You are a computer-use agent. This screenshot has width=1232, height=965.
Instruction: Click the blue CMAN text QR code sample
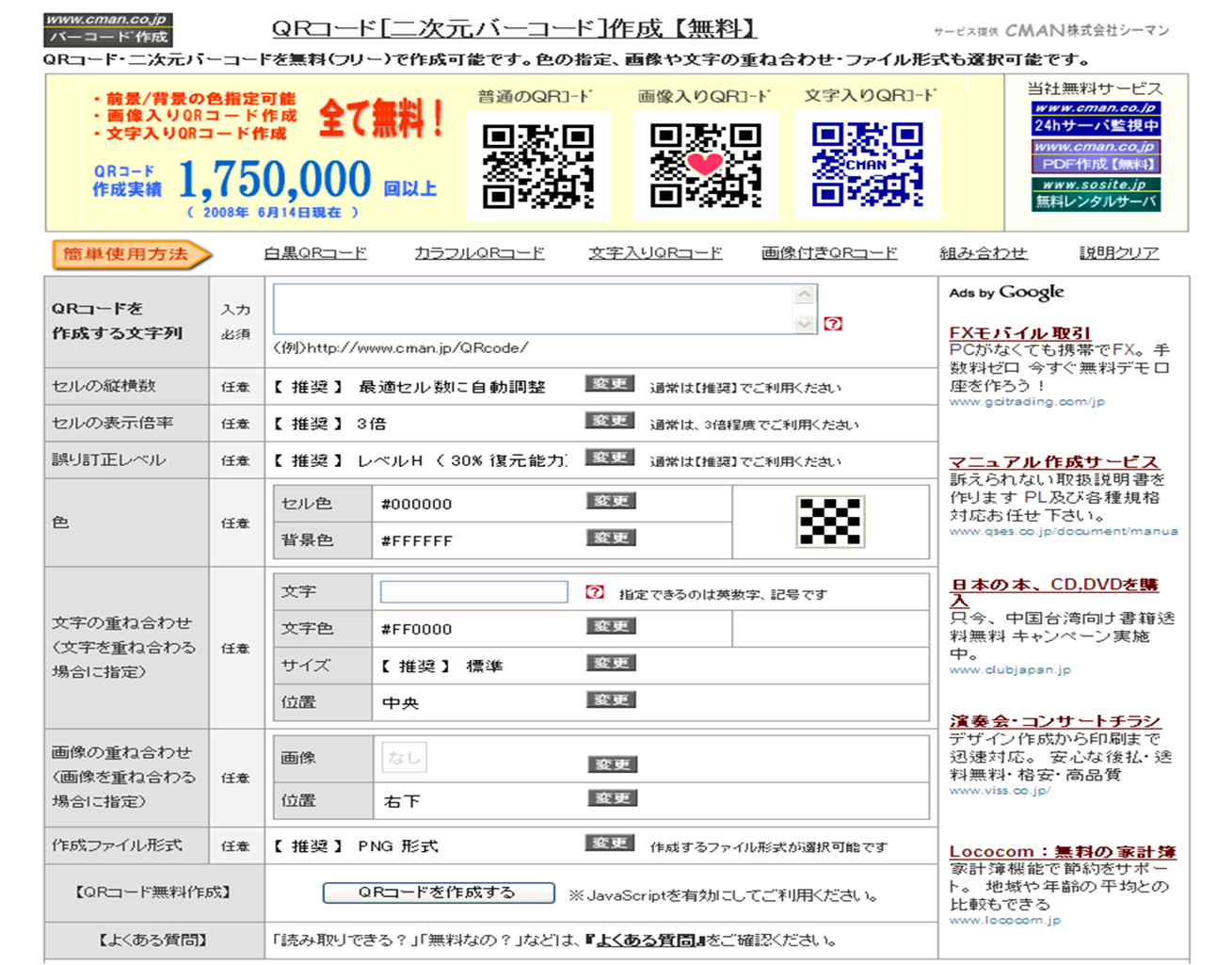pos(867,166)
